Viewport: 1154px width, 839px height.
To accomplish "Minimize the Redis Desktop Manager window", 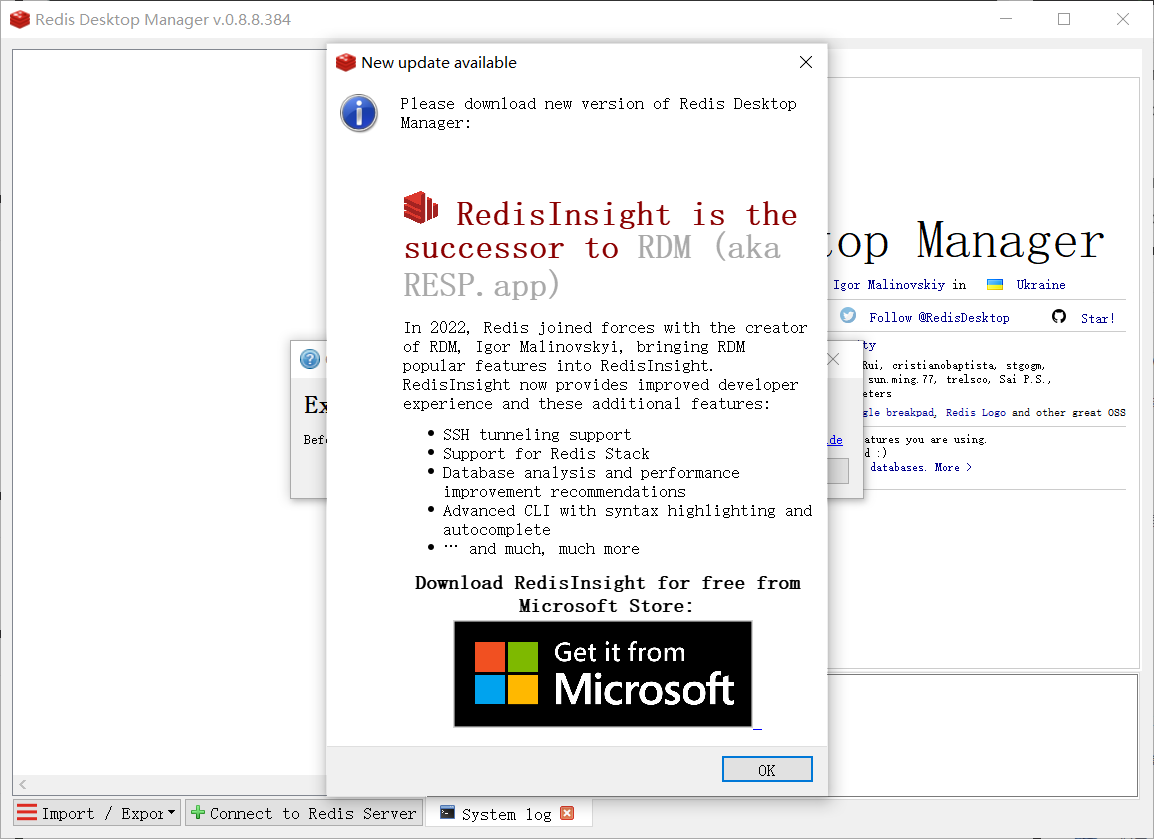I will pyautogui.click(x=1006, y=19).
